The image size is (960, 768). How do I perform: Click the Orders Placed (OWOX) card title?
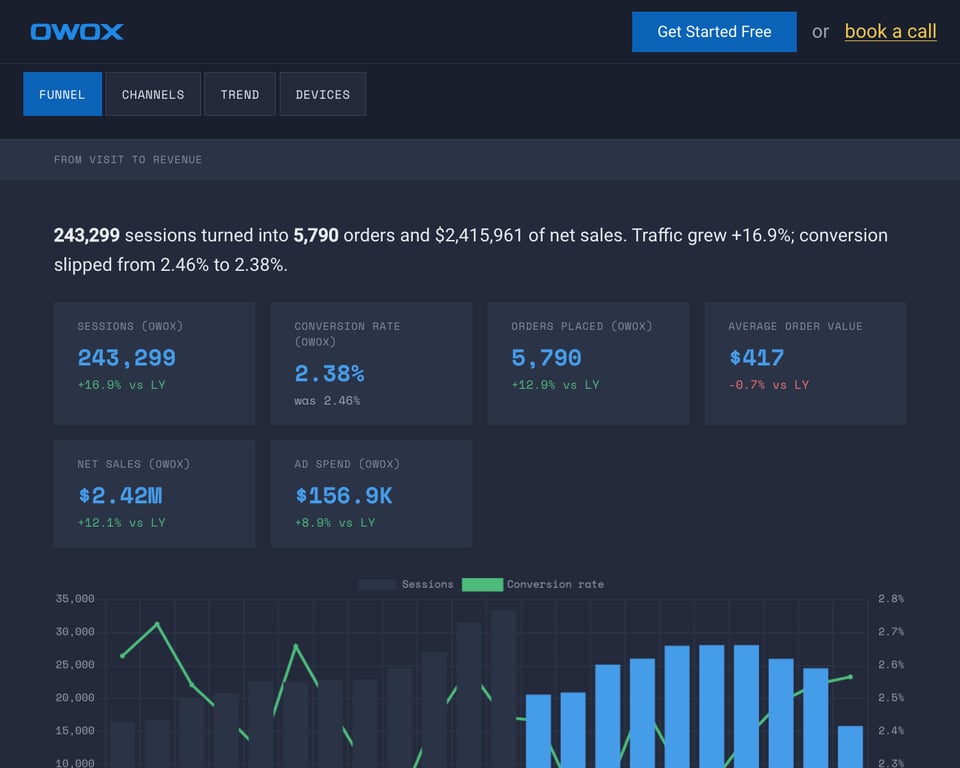[x=582, y=326]
